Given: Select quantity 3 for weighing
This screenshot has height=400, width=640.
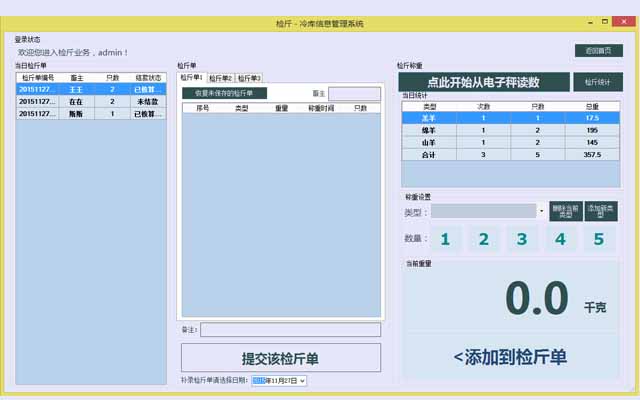Looking at the screenshot, I should (x=521, y=239).
